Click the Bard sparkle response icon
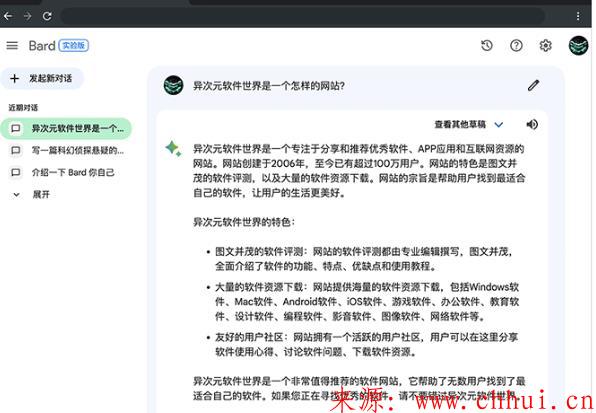Image resolution: width=596 pixels, height=413 pixels. pos(173,149)
